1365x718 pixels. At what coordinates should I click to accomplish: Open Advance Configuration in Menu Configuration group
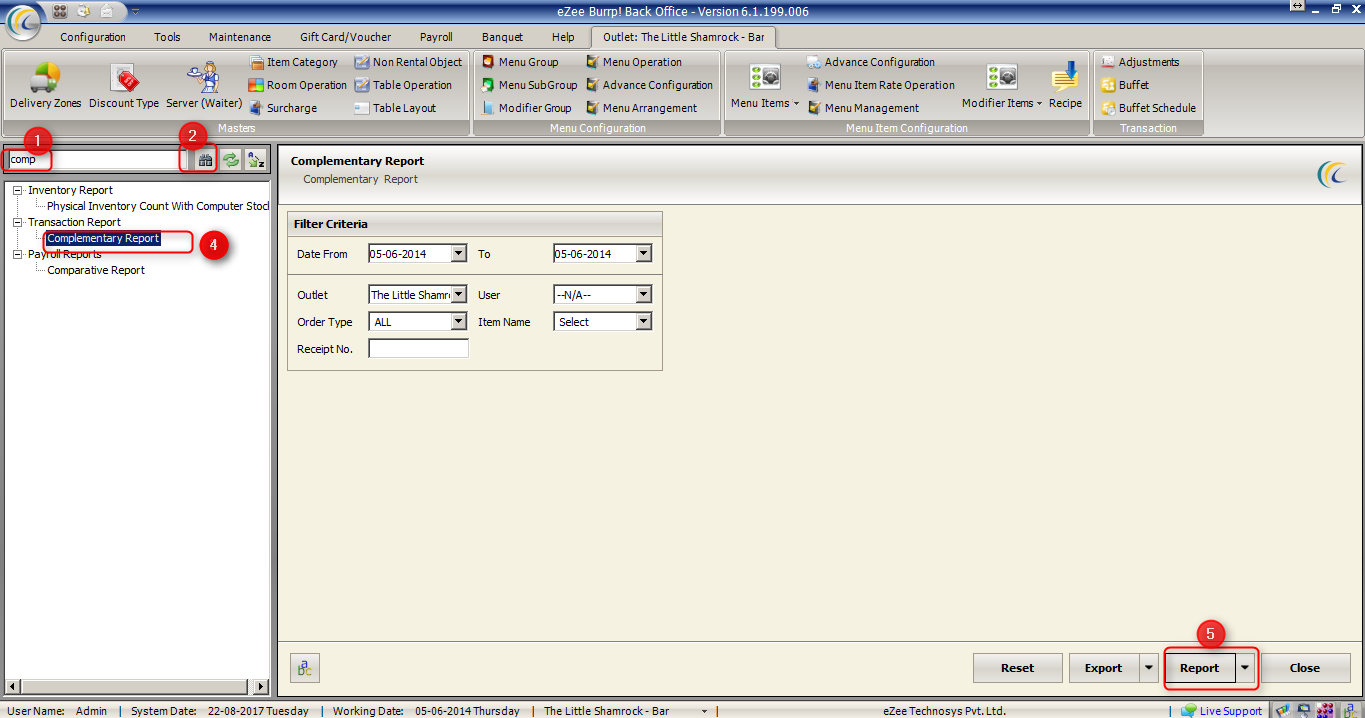(650, 85)
